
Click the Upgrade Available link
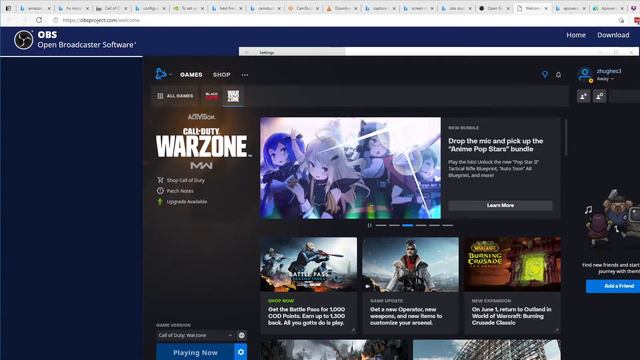(x=187, y=202)
